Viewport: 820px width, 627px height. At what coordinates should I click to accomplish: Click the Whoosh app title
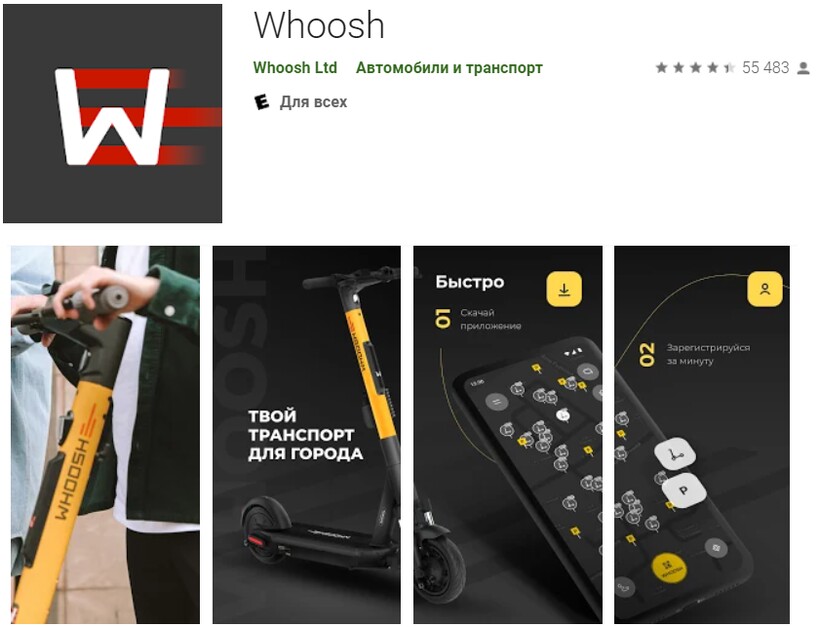click(x=319, y=25)
